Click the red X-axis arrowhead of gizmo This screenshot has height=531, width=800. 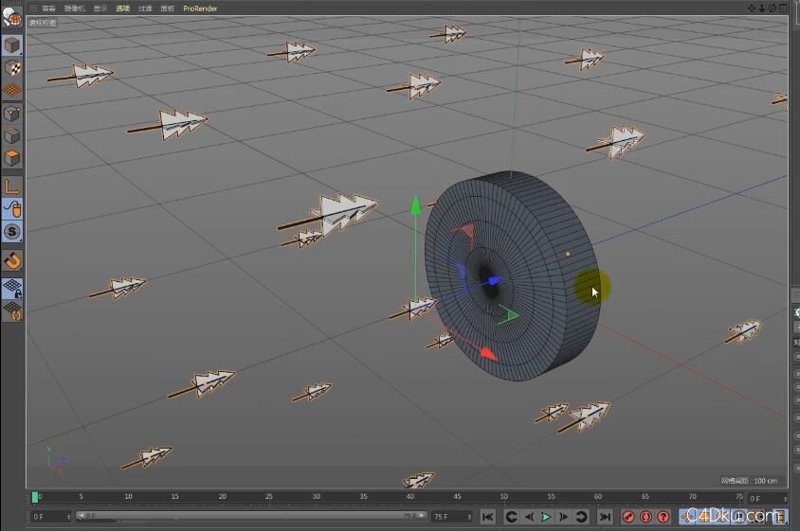pos(488,353)
